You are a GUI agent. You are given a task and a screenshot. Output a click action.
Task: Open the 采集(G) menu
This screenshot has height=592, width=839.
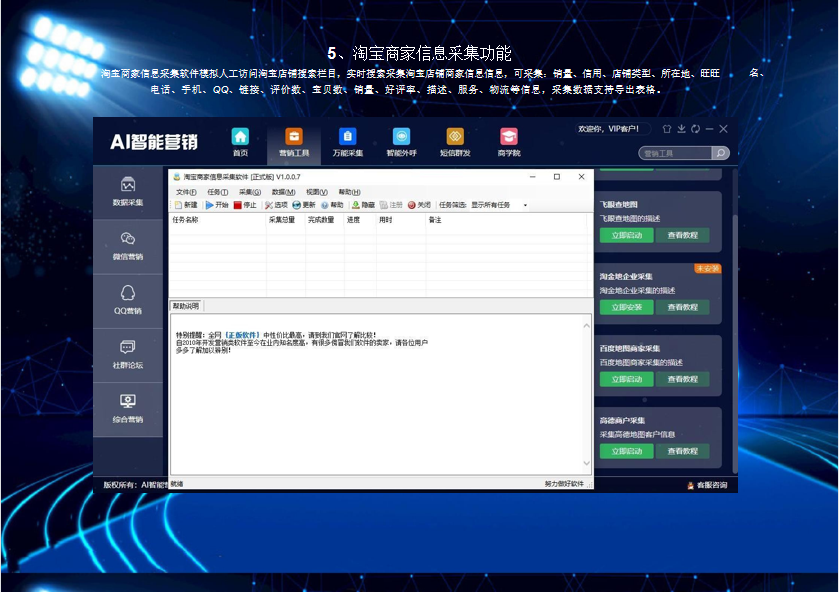(250, 192)
